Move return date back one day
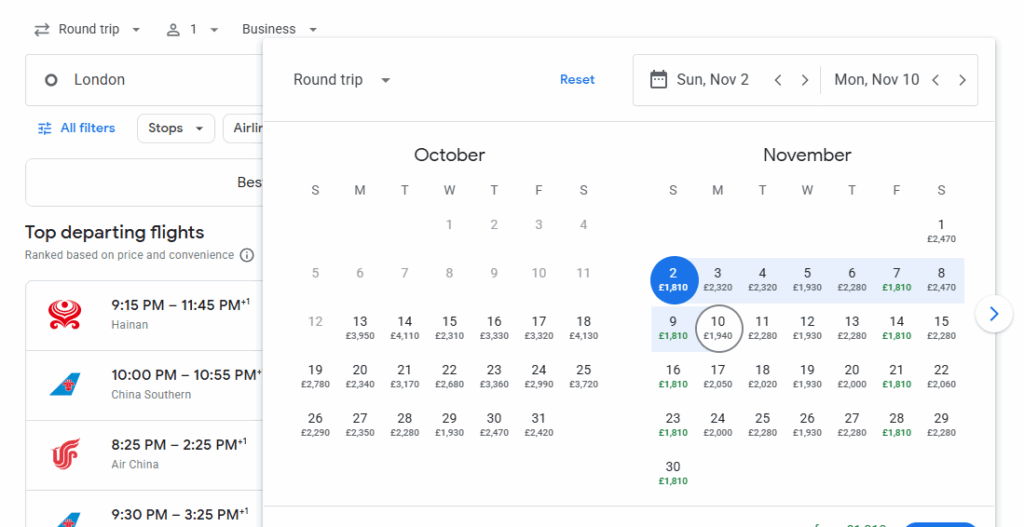This screenshot has width=1024, height=527. 935,80
